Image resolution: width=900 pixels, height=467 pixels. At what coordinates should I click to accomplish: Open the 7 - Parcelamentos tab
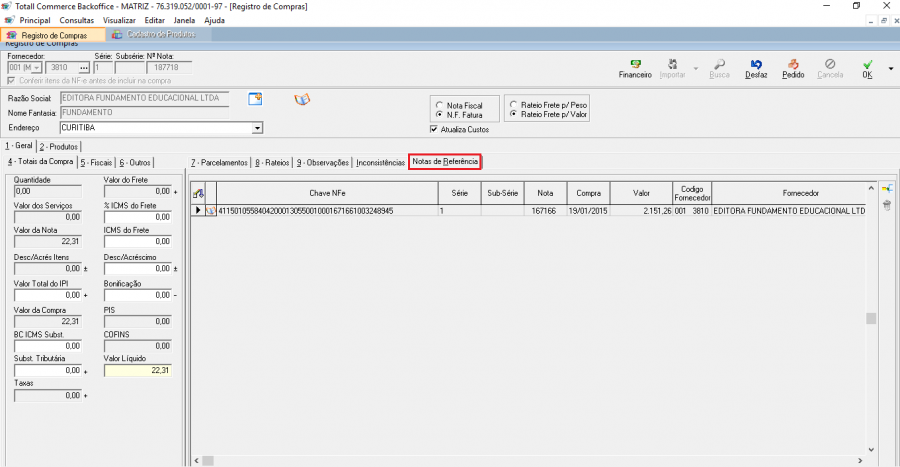point(218,162)
